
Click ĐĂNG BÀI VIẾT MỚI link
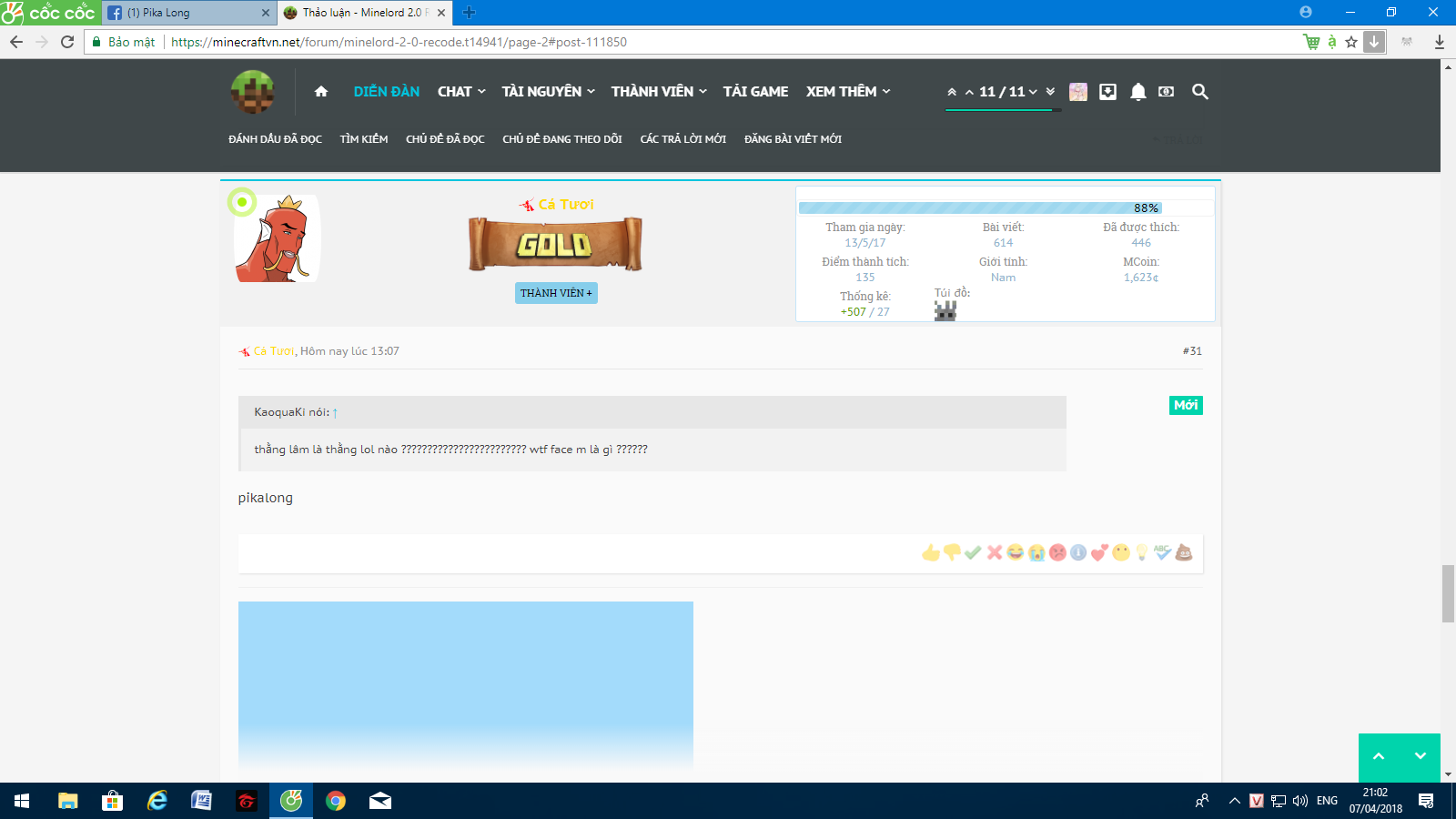click(793, 139)
